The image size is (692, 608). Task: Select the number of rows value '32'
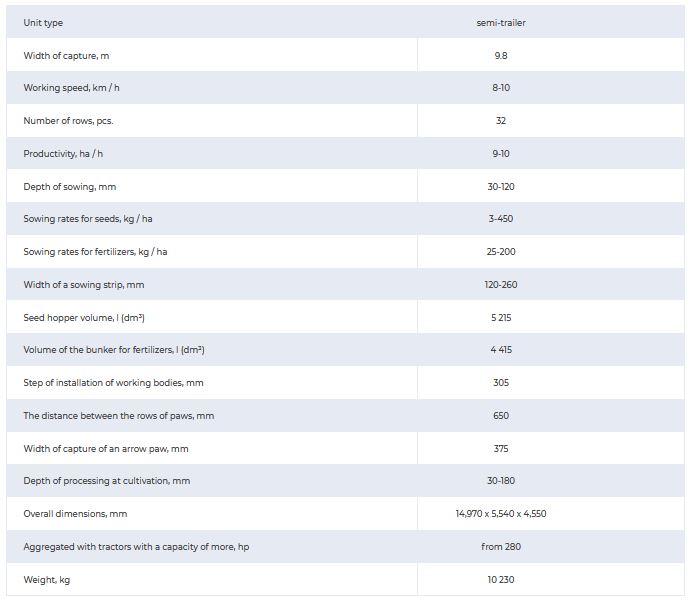(x=500, y=121)
